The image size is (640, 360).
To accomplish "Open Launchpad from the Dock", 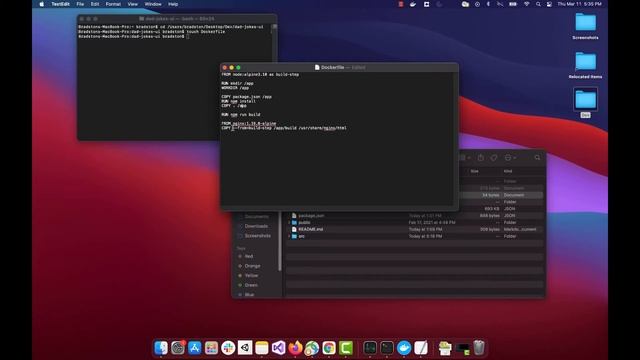I will pyautogui.click(x=211, y=348).
